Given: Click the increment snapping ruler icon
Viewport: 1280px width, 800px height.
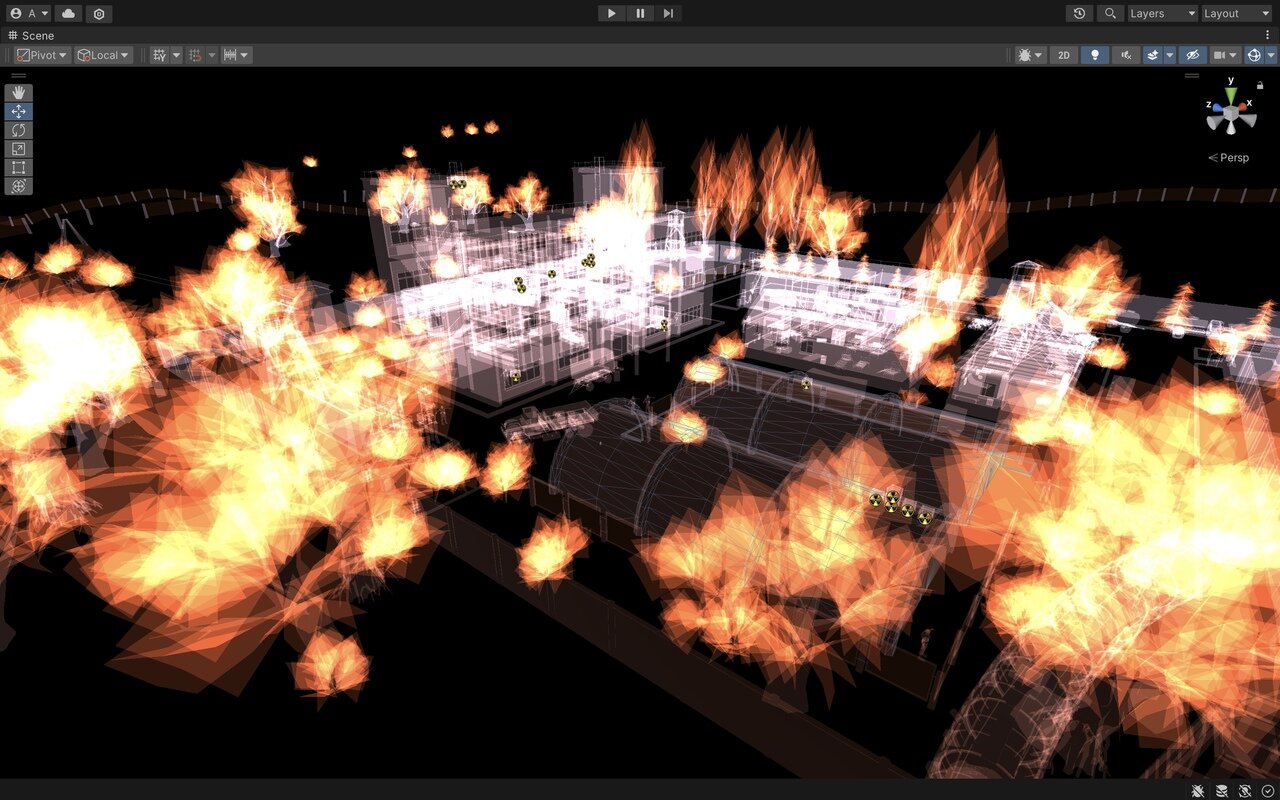Looking at the screenshot, I should pyautogui.click(x=230, y=55).
